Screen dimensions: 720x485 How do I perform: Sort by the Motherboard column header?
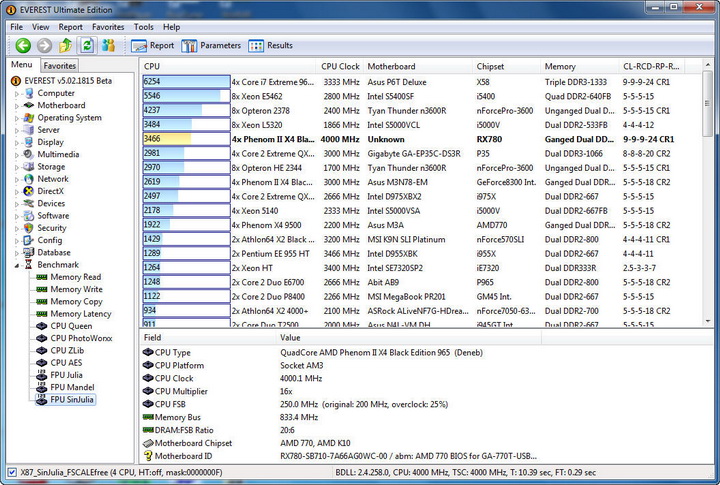point(418,66)
